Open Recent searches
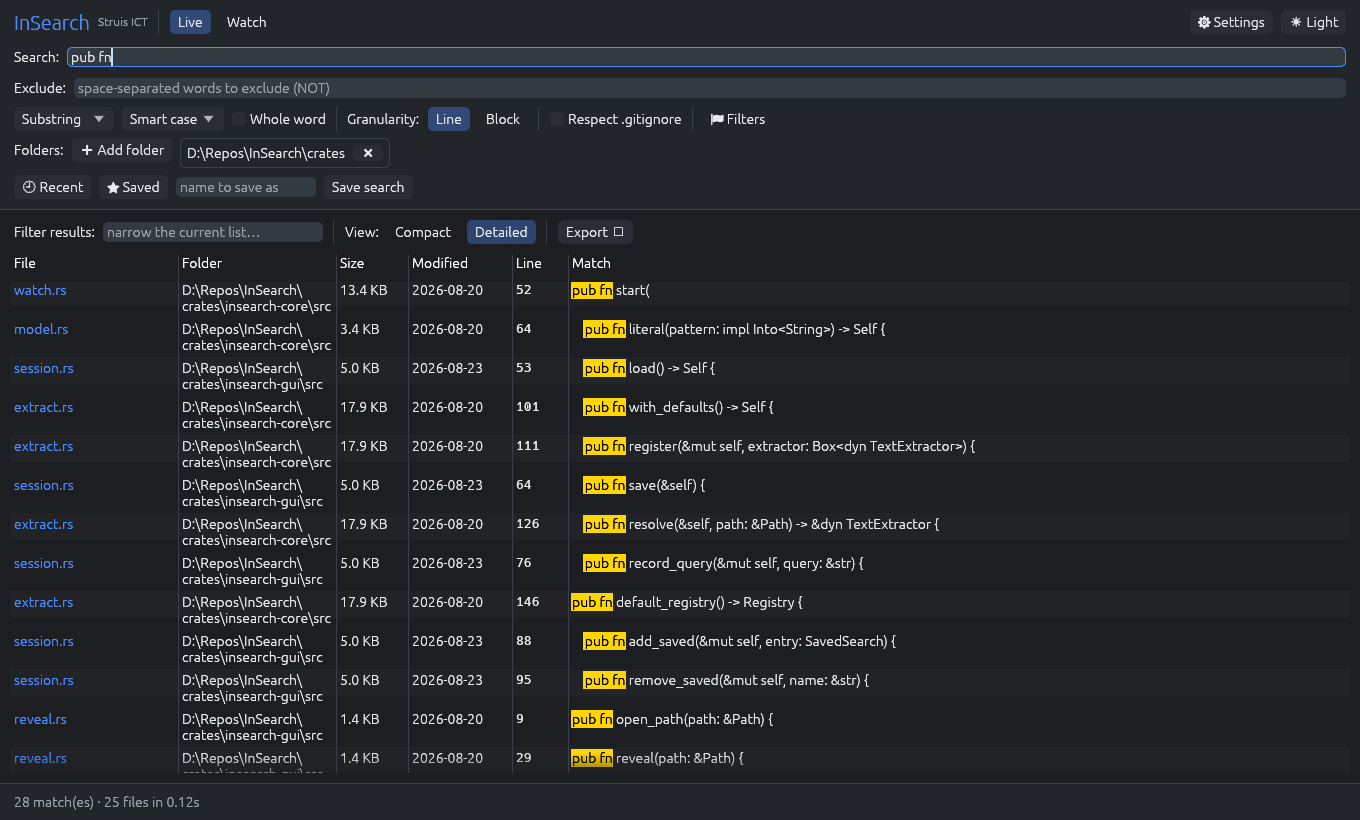 (53, 187)
